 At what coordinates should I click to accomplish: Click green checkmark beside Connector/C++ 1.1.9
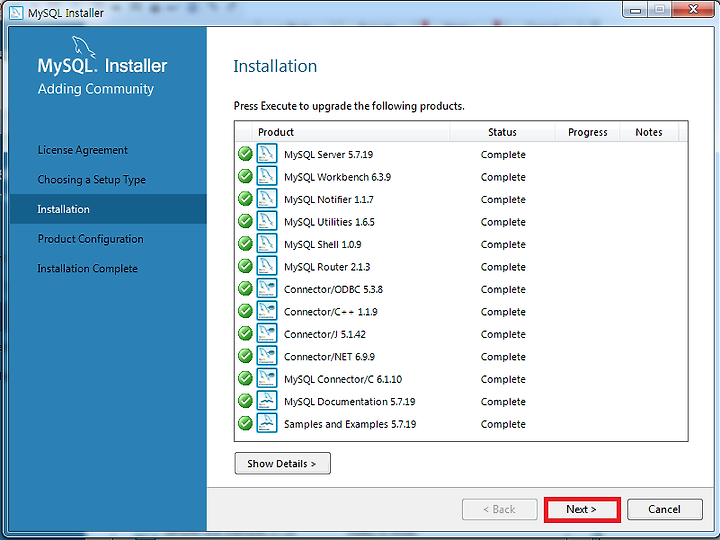pyautogui.click(x=245, y=311)
